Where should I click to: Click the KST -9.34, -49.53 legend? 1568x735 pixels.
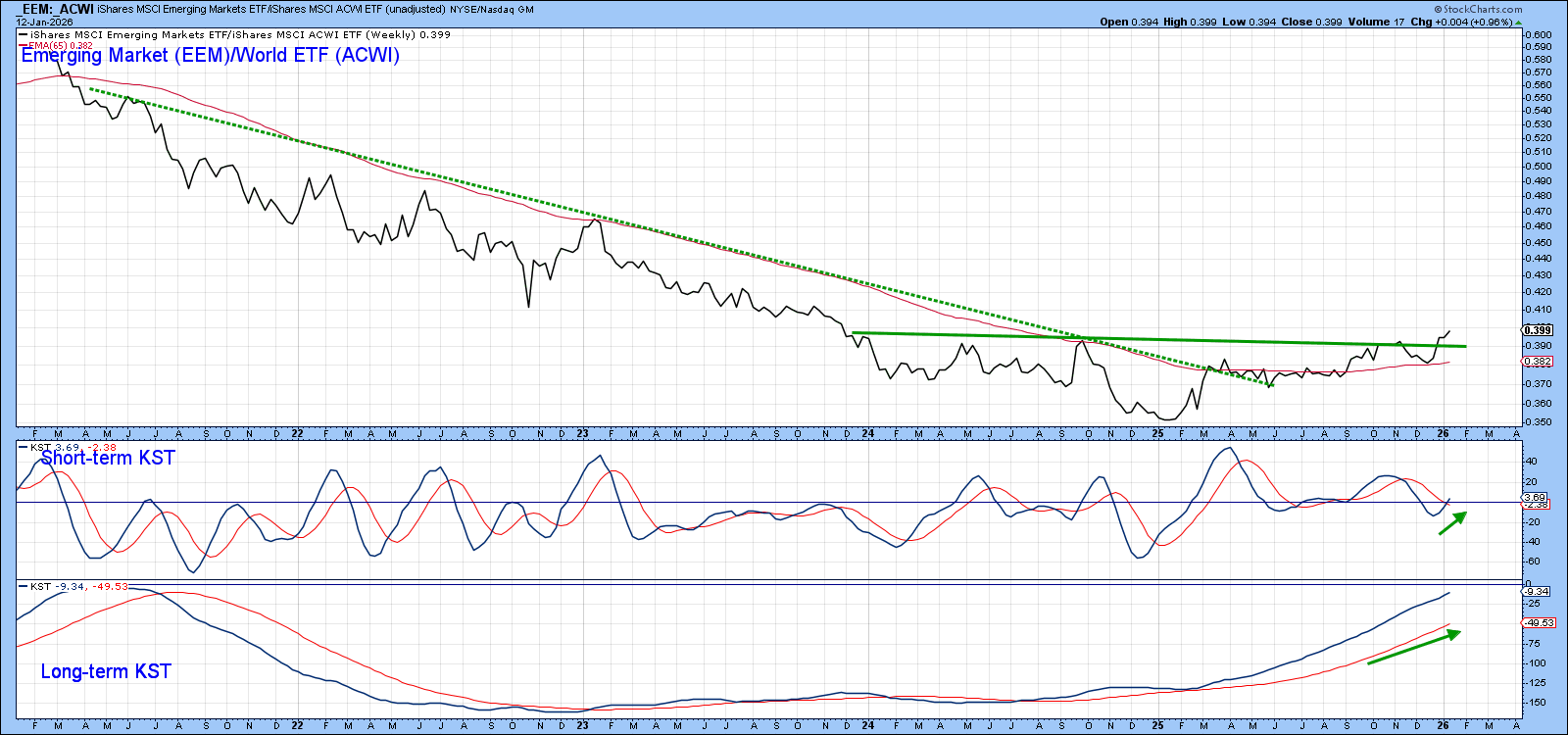[x=75, y=586]
